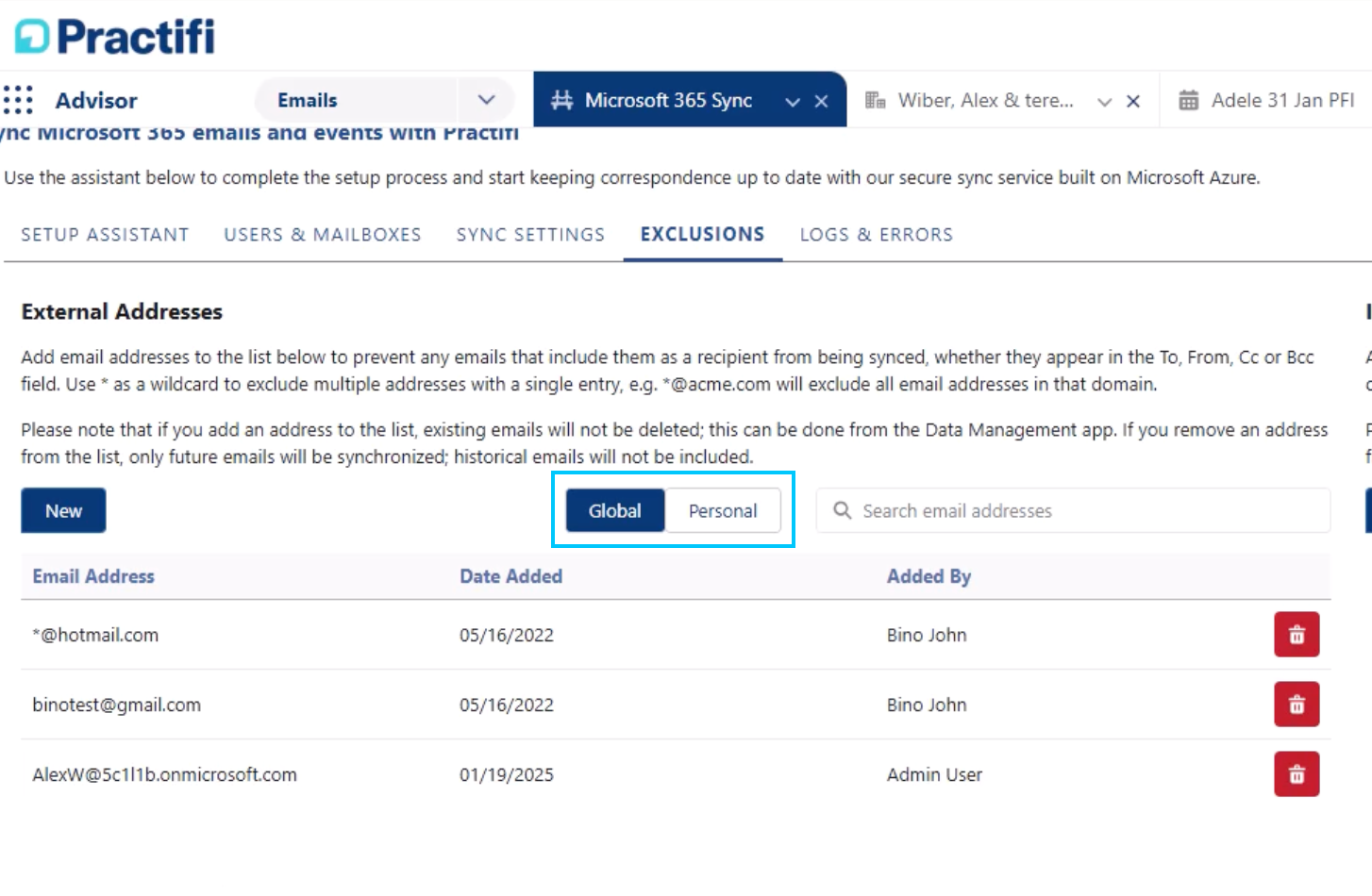This screenshot has height=896, width=1372.
Task: Switch exclusions list to Global
Action: tap(614, 510)
